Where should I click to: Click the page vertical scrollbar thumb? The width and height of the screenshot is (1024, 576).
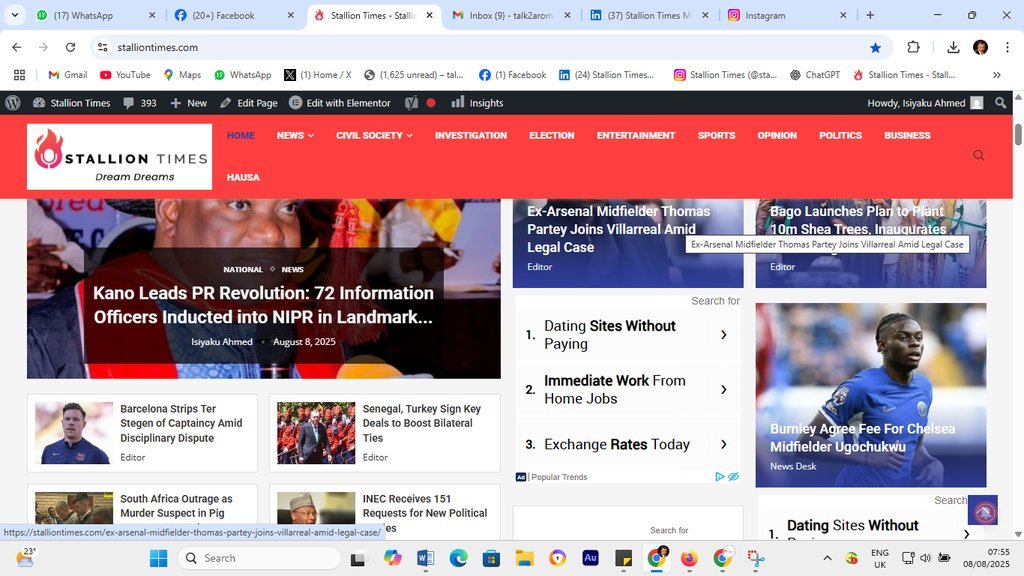pos(1017,135)
